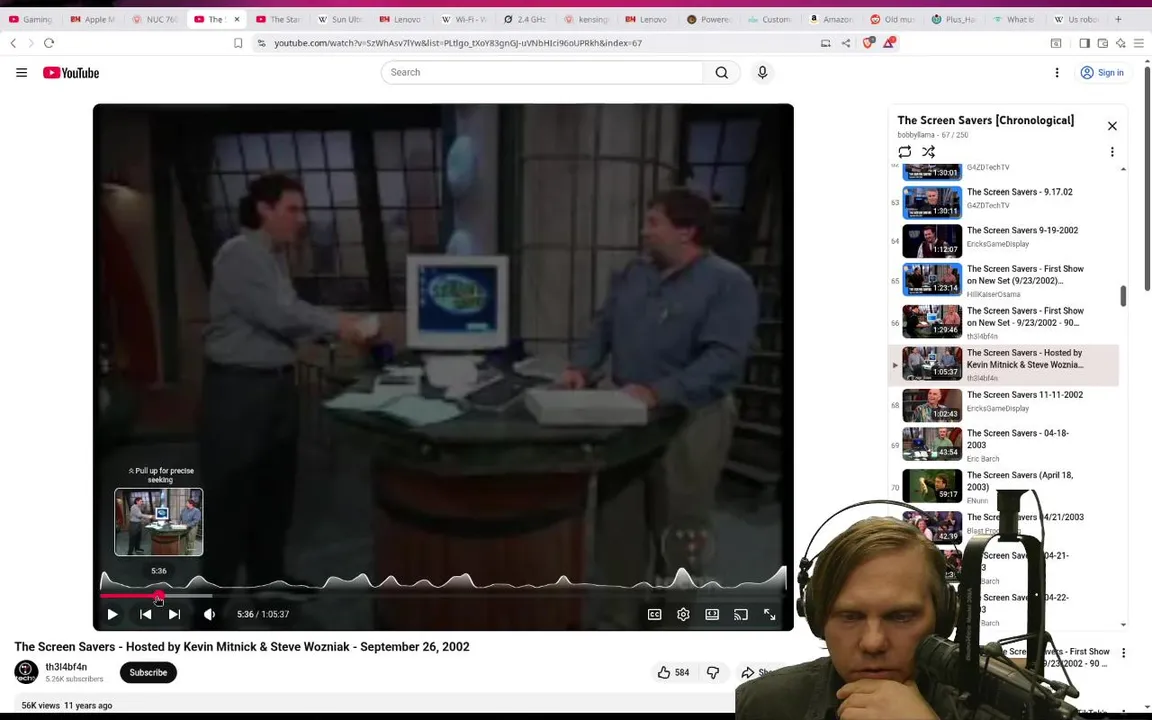
Task: Open options for the recommended First Show video
Action: point(1123,652)
